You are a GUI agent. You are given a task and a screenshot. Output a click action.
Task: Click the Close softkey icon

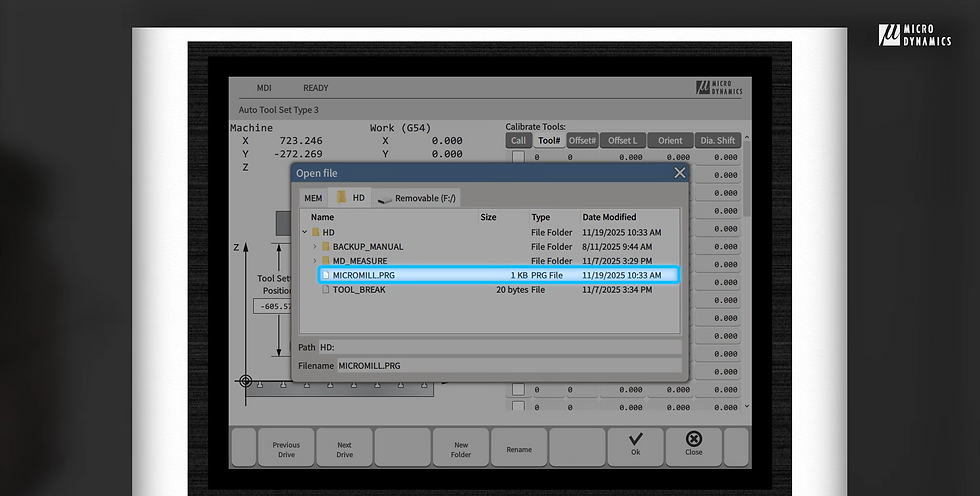click(694, 439)
